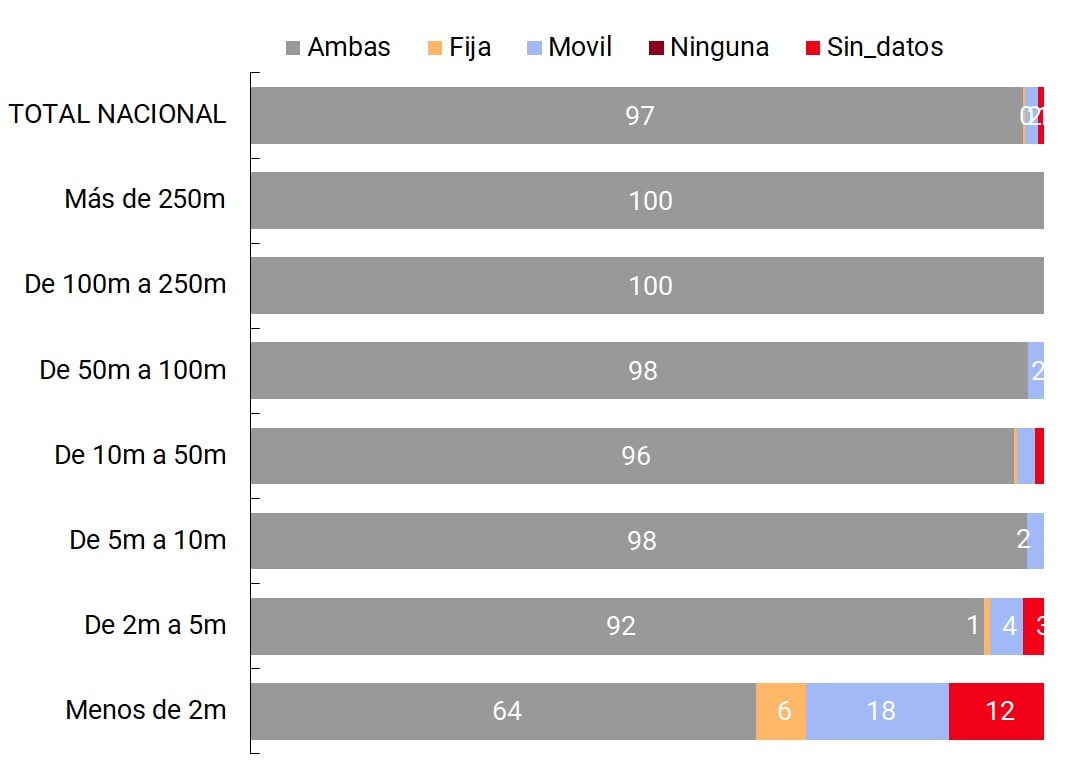Click the red Sin_datos legend swatch
Screen dimensions: 1067x775
coord(812,48)
